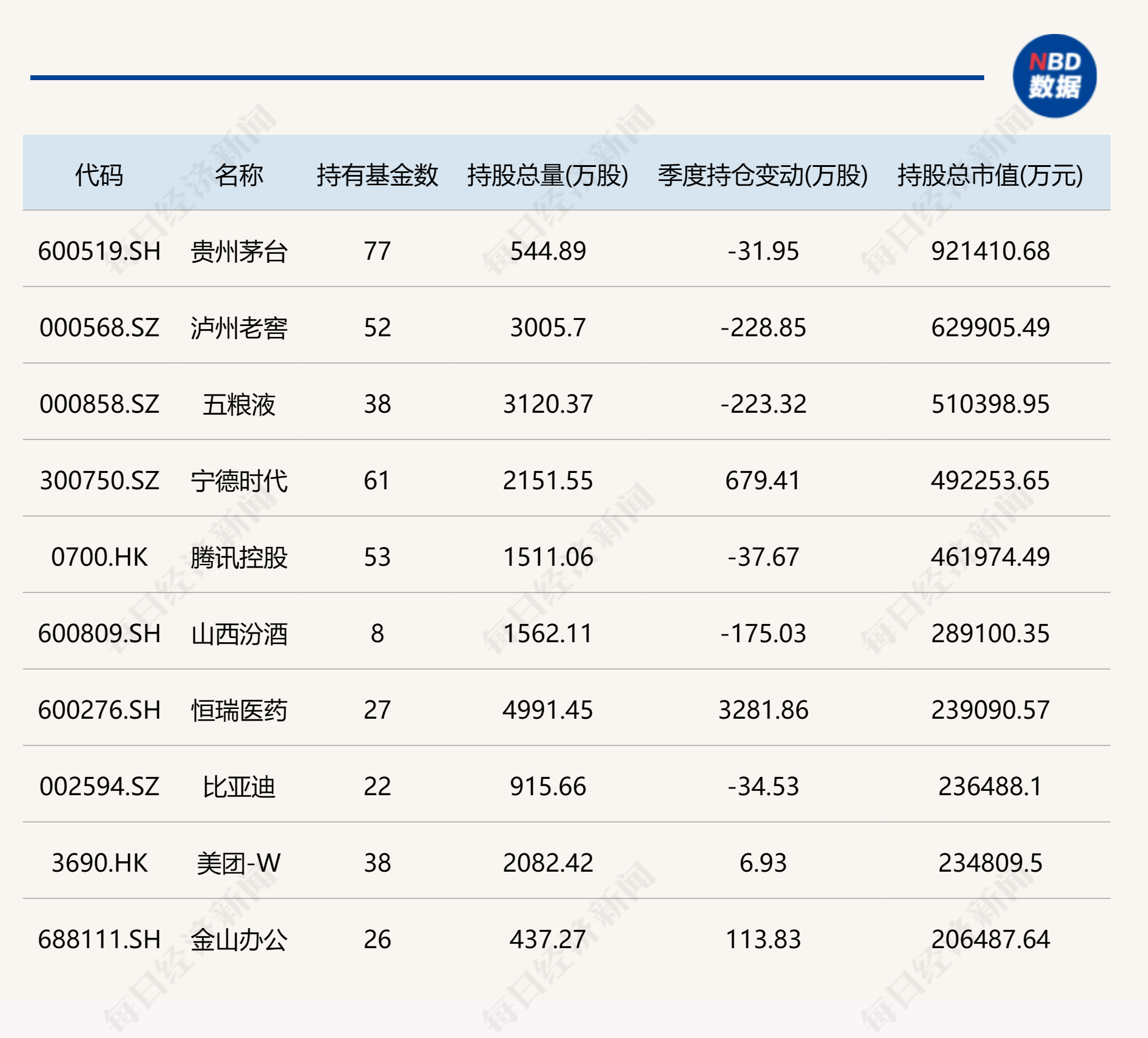1148x1038 pixels.
Task: Click the stock name 金山办公
Action: (x=238, y=940)
